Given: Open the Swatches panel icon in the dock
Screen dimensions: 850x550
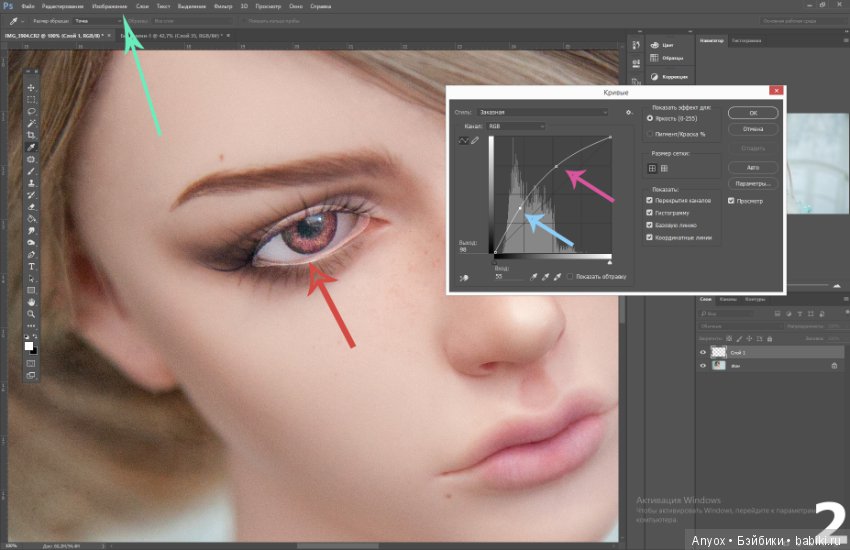Looking at the screenshot, I should 655,58.
